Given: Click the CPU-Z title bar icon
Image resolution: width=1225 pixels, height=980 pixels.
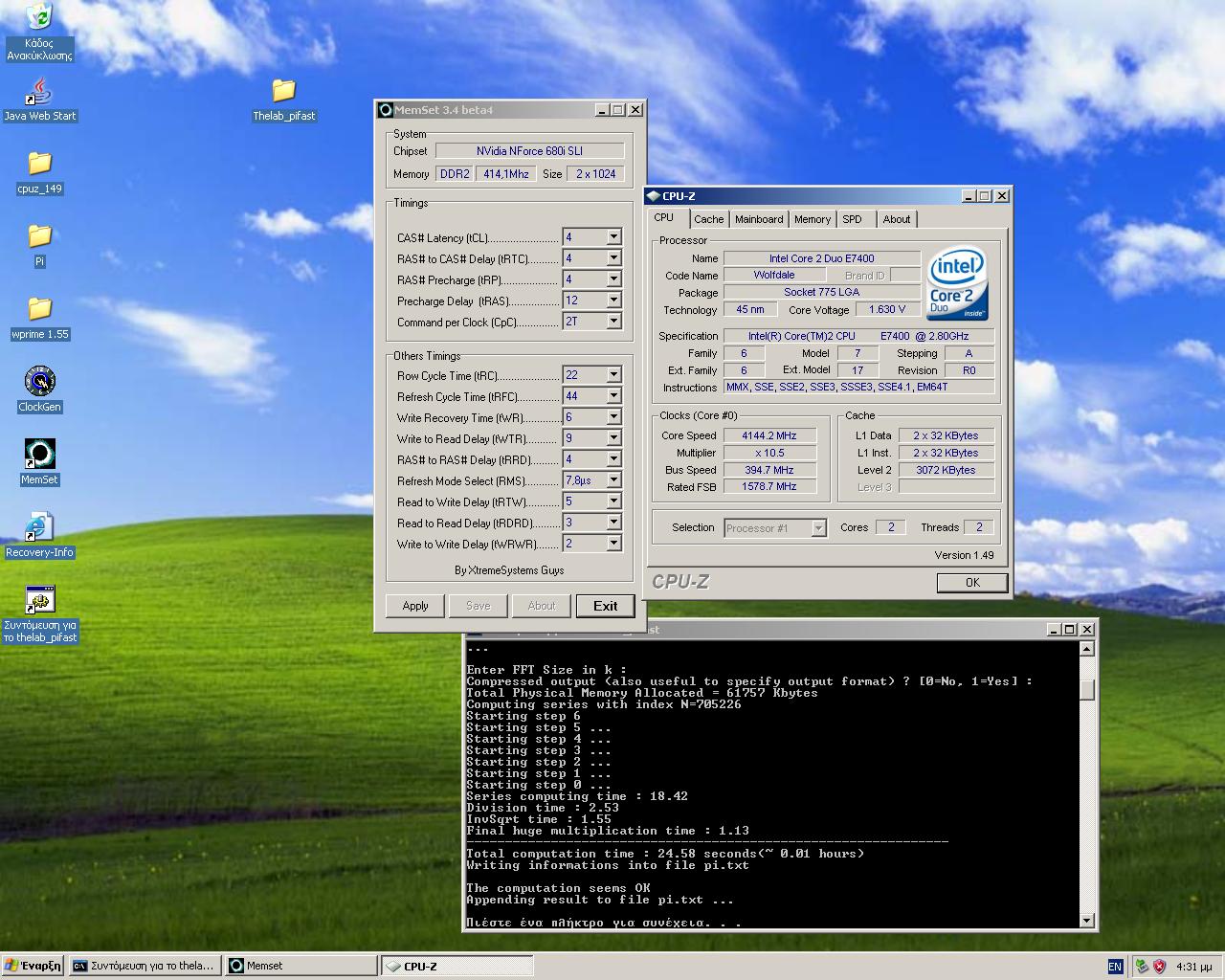Looking at the screenshot, I should 655,196.
